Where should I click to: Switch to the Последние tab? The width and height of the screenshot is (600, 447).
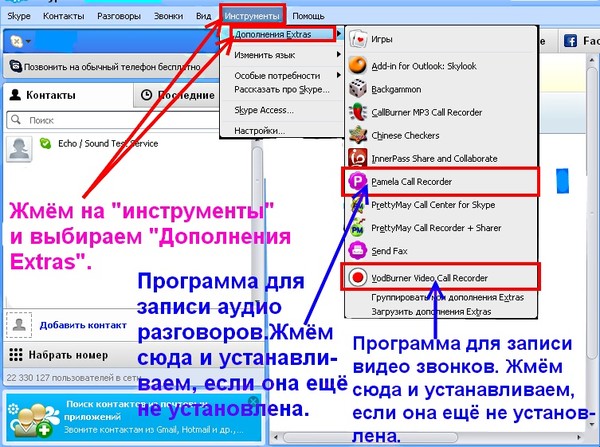[178, 95]
